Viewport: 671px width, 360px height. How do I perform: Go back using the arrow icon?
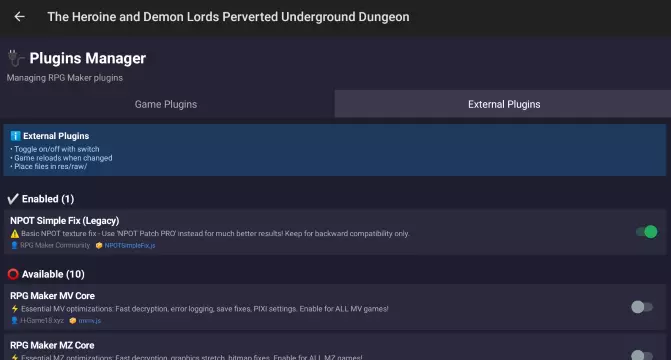click(x=20, y=17)
